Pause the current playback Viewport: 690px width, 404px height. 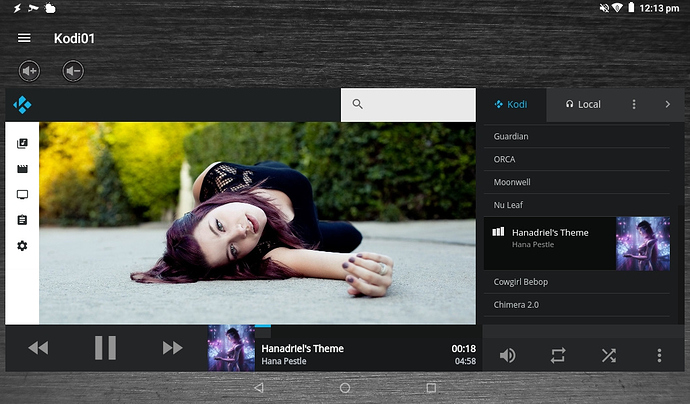(x=106, y=348)
